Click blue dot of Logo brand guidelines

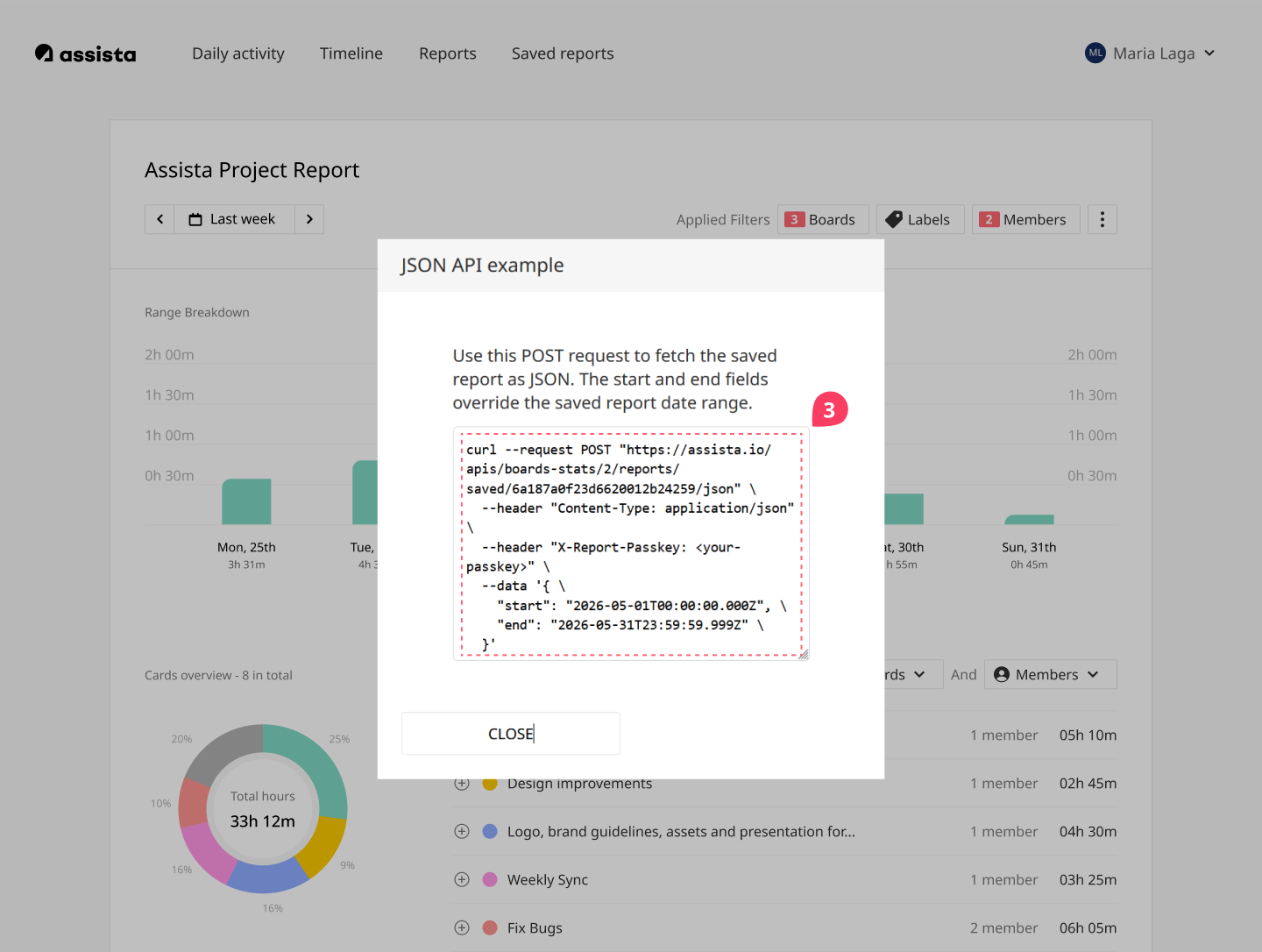coord(490,831)
